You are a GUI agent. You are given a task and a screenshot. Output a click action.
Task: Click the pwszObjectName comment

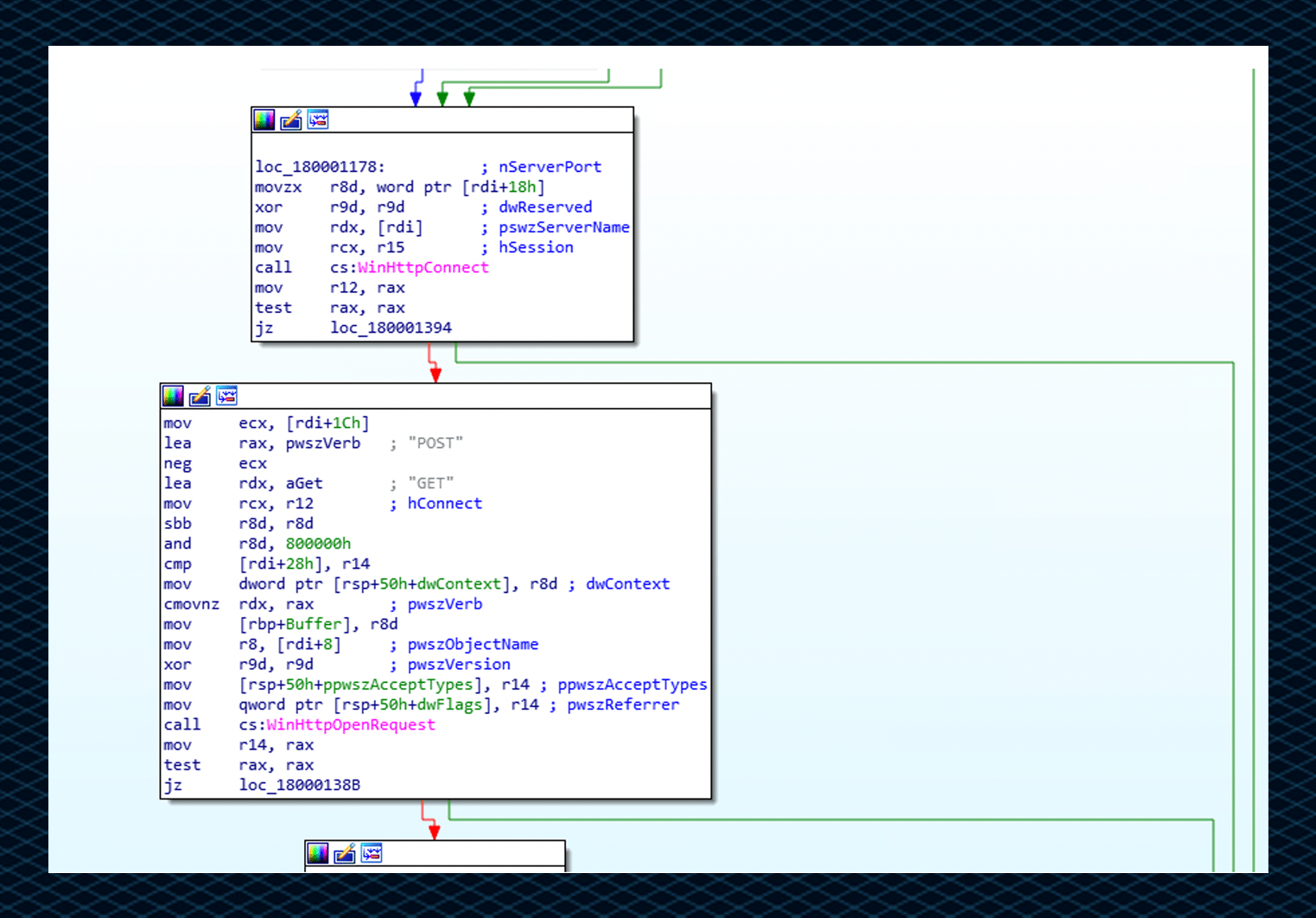(474, 644)
